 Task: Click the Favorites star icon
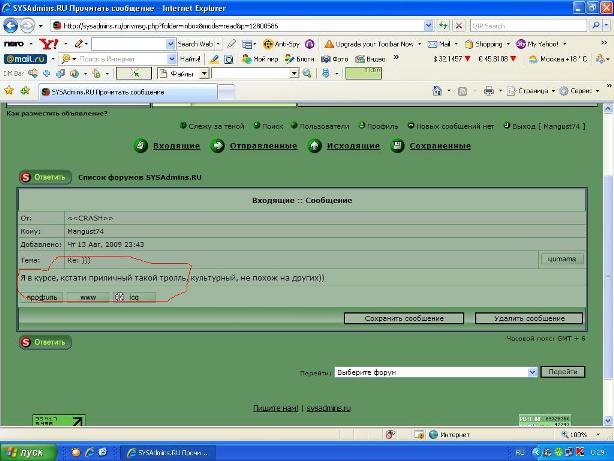(x=9, y=91)
